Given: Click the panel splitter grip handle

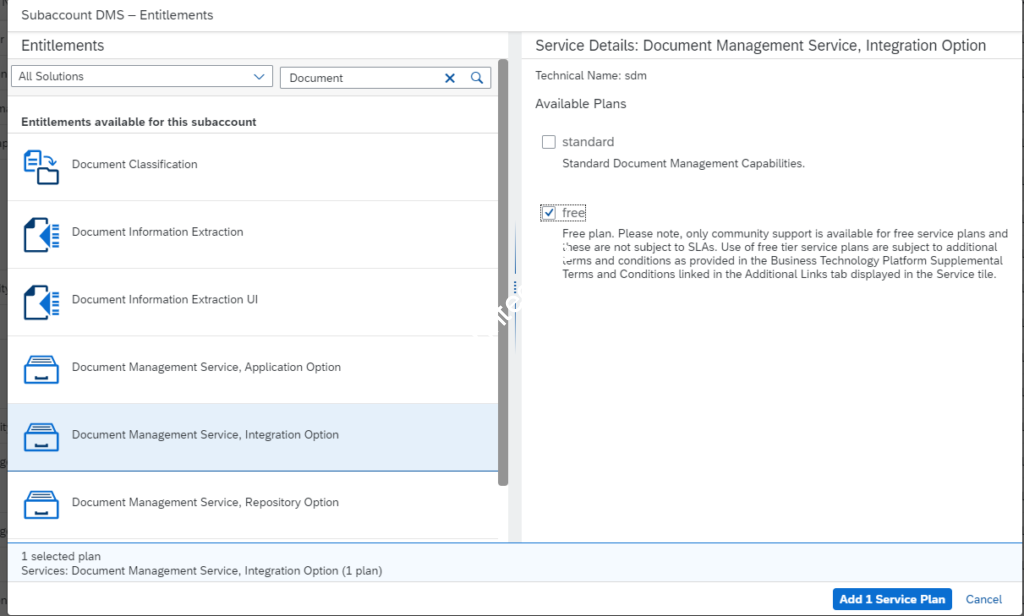Looking at the screenshot, I should click(x=515, y=287).
